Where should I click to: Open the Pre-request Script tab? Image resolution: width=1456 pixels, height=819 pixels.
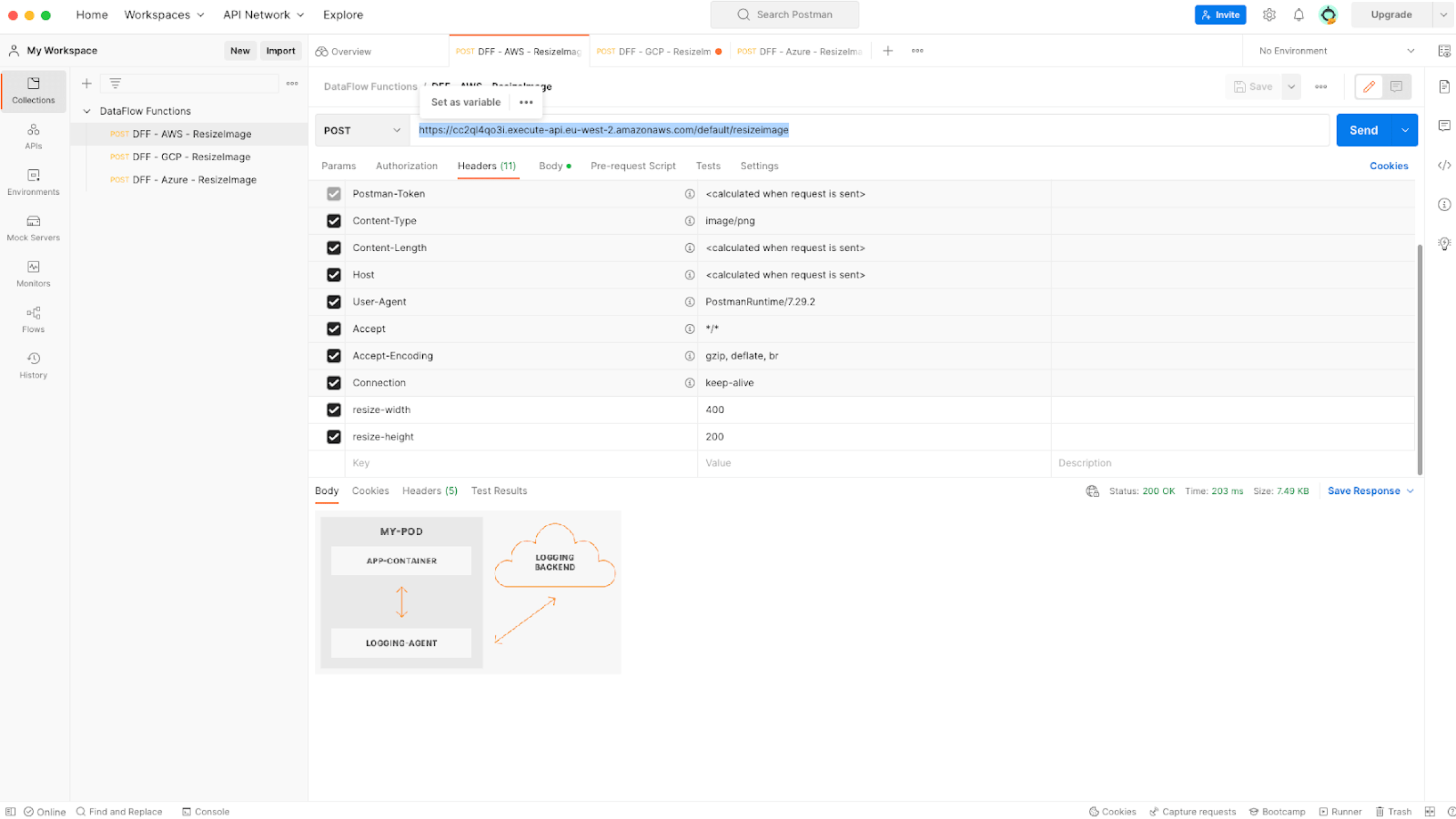[x=633, y=166]
